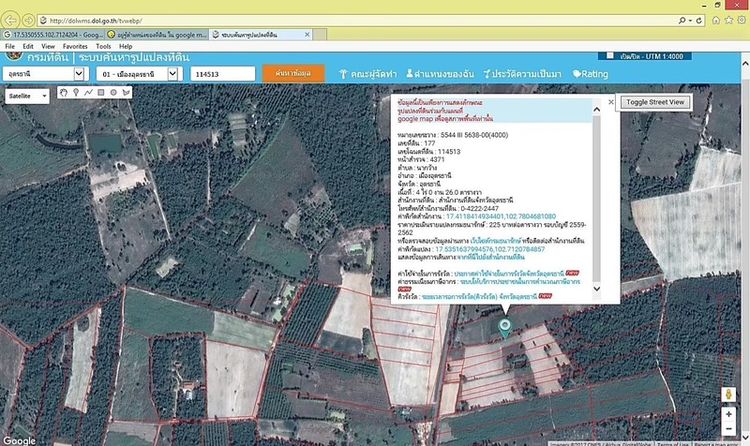
Task: Close the land search browser tab
Action: click(x=307, y=34)
